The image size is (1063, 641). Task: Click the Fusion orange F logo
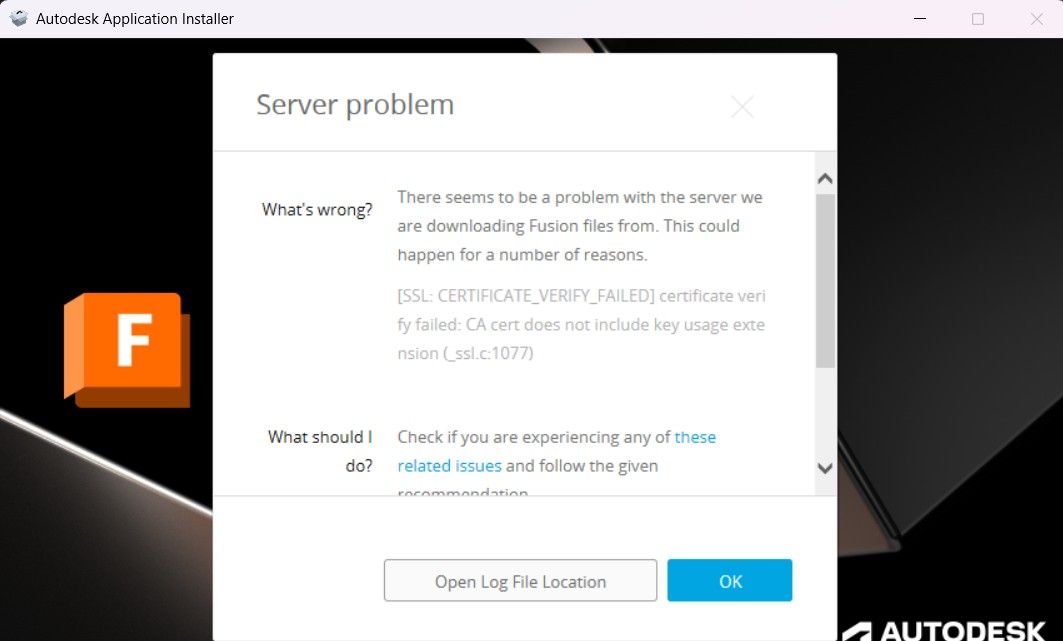127,350
